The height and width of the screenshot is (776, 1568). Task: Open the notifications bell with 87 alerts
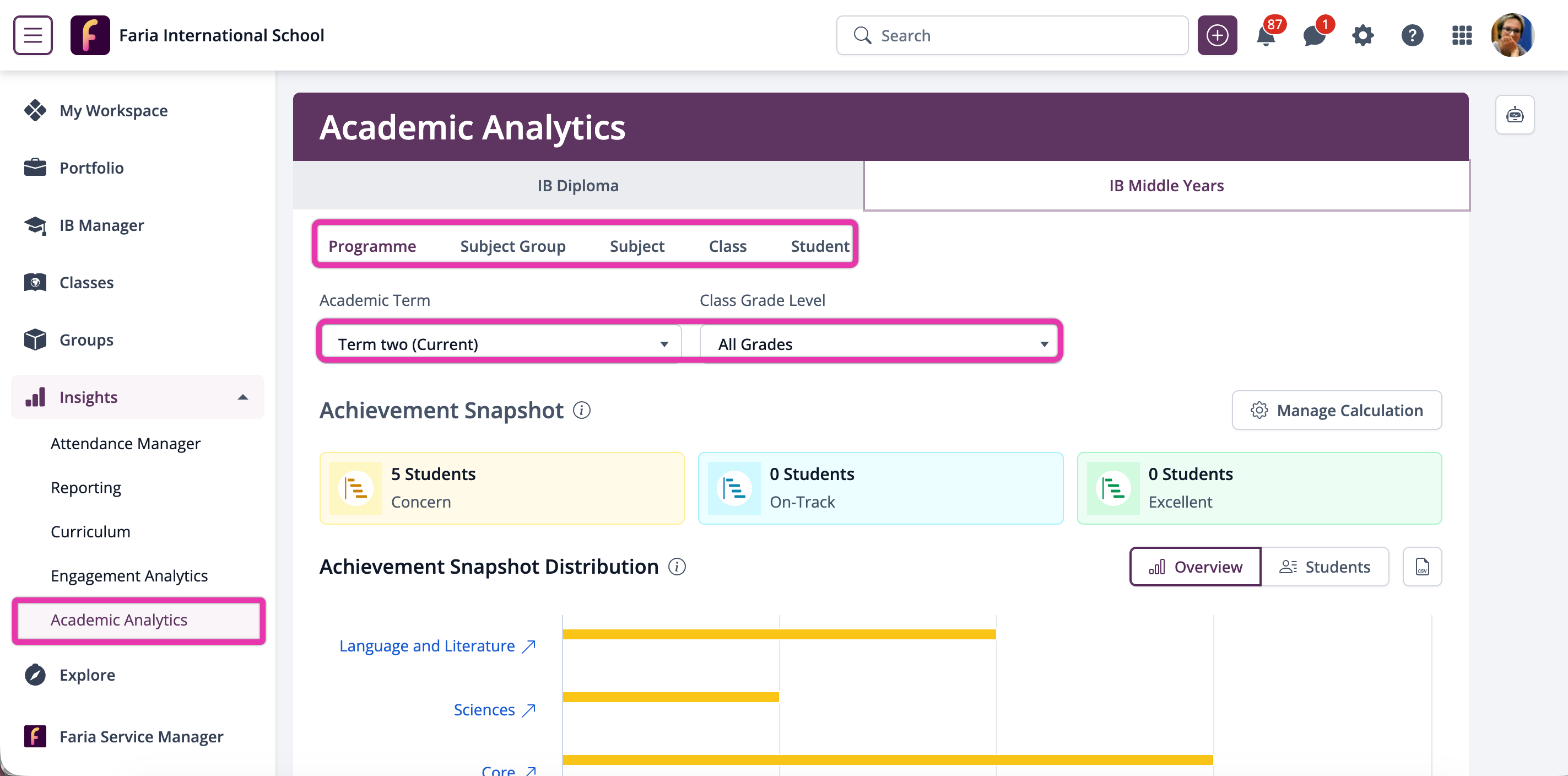pyautogui.click(x=1267, y=35)
